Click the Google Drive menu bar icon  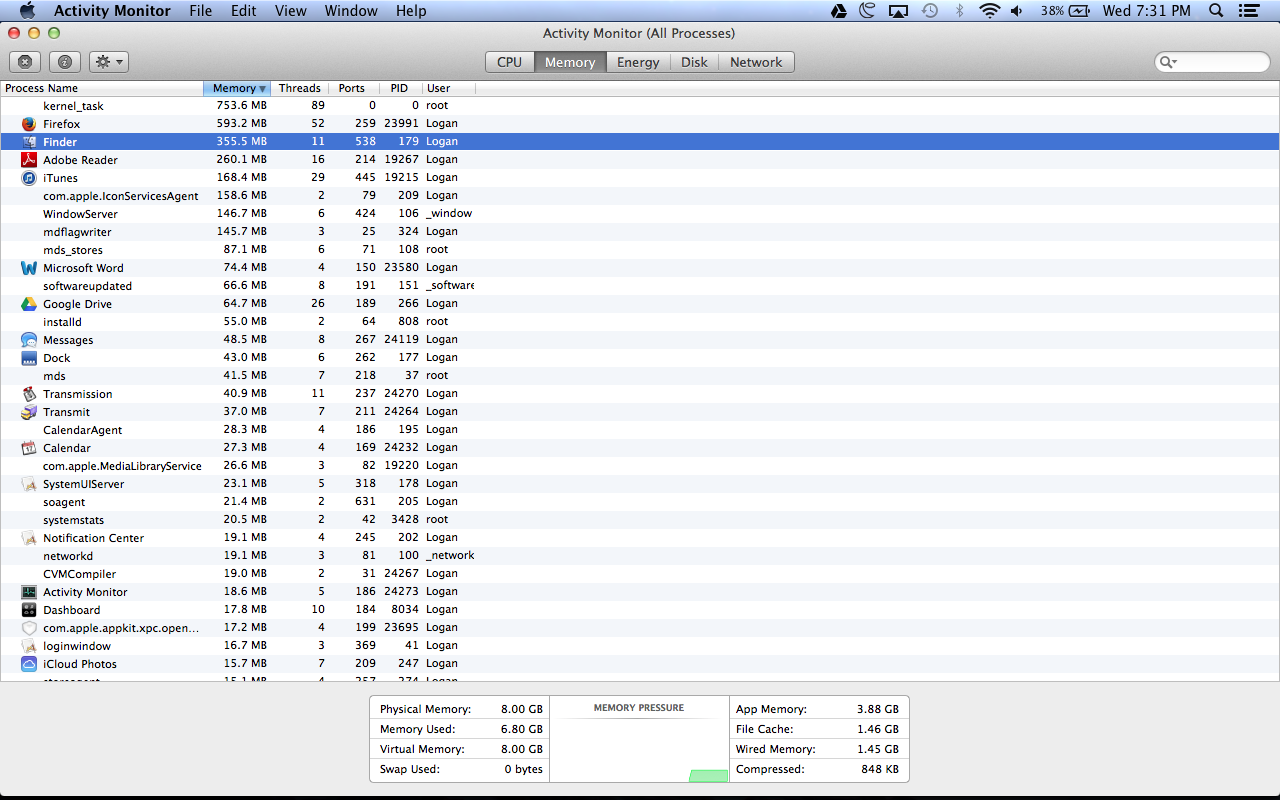point(839,11)
